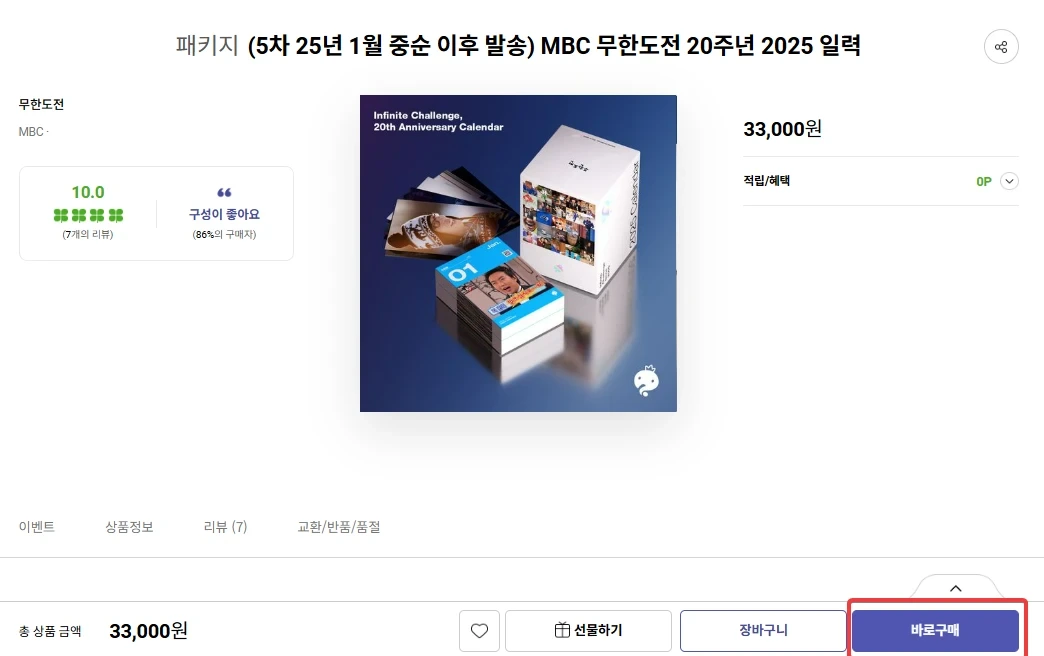Click the 바로구매 buy now button
Viewport: 1044px width, 656px height.
point(935,630)
